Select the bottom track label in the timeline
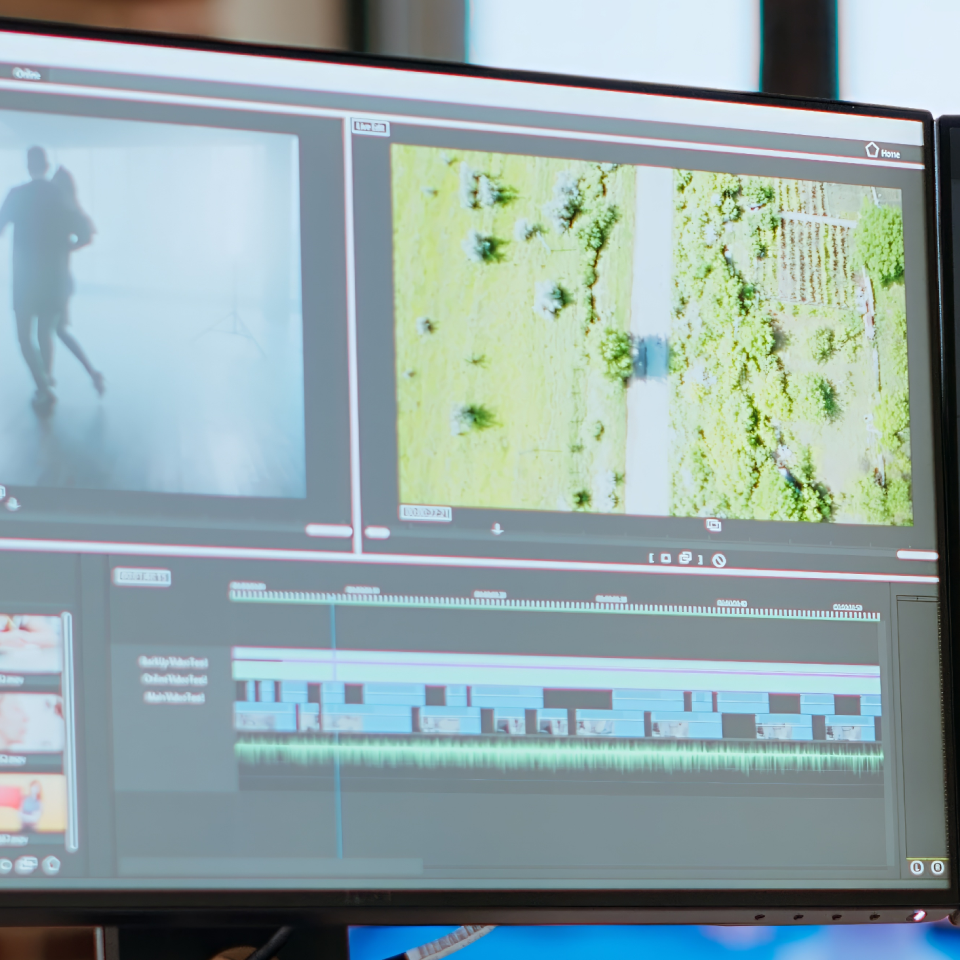The image size is (960, 960). point(174,697)
